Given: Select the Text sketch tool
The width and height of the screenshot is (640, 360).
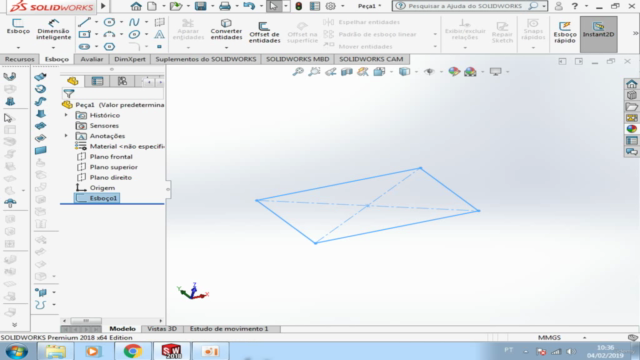Looking at the screenshot, I should click(x=159, y=34).
